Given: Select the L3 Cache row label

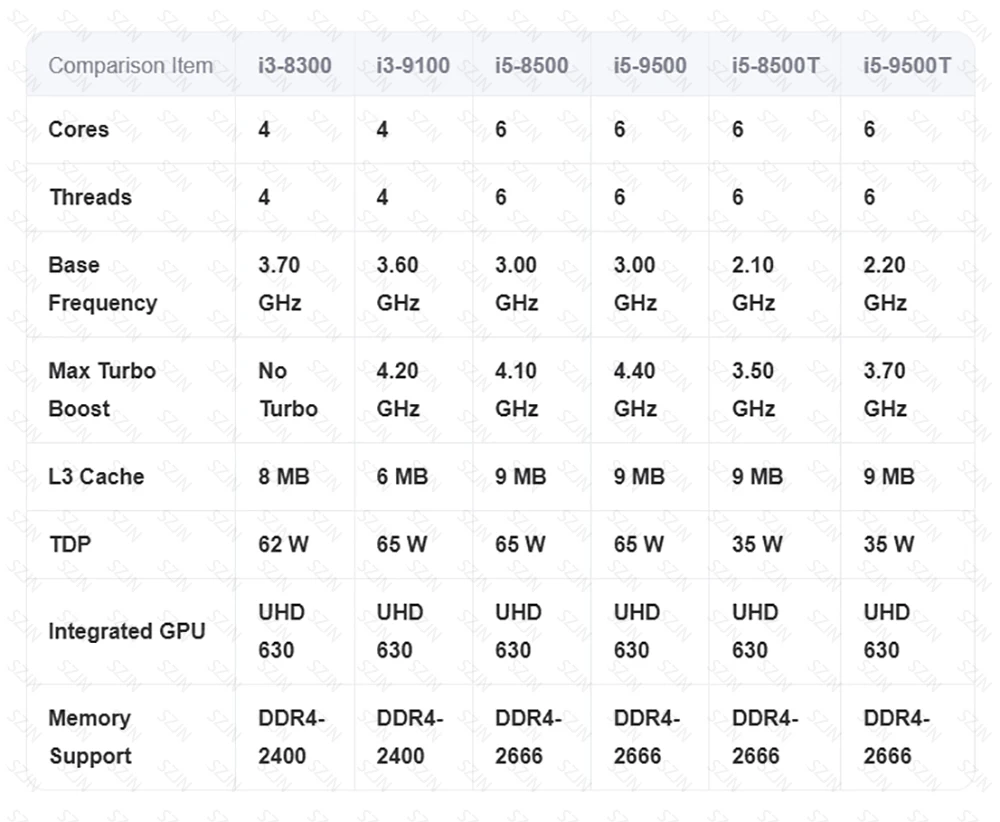Looking at the screenshot, I should point(96,476).
